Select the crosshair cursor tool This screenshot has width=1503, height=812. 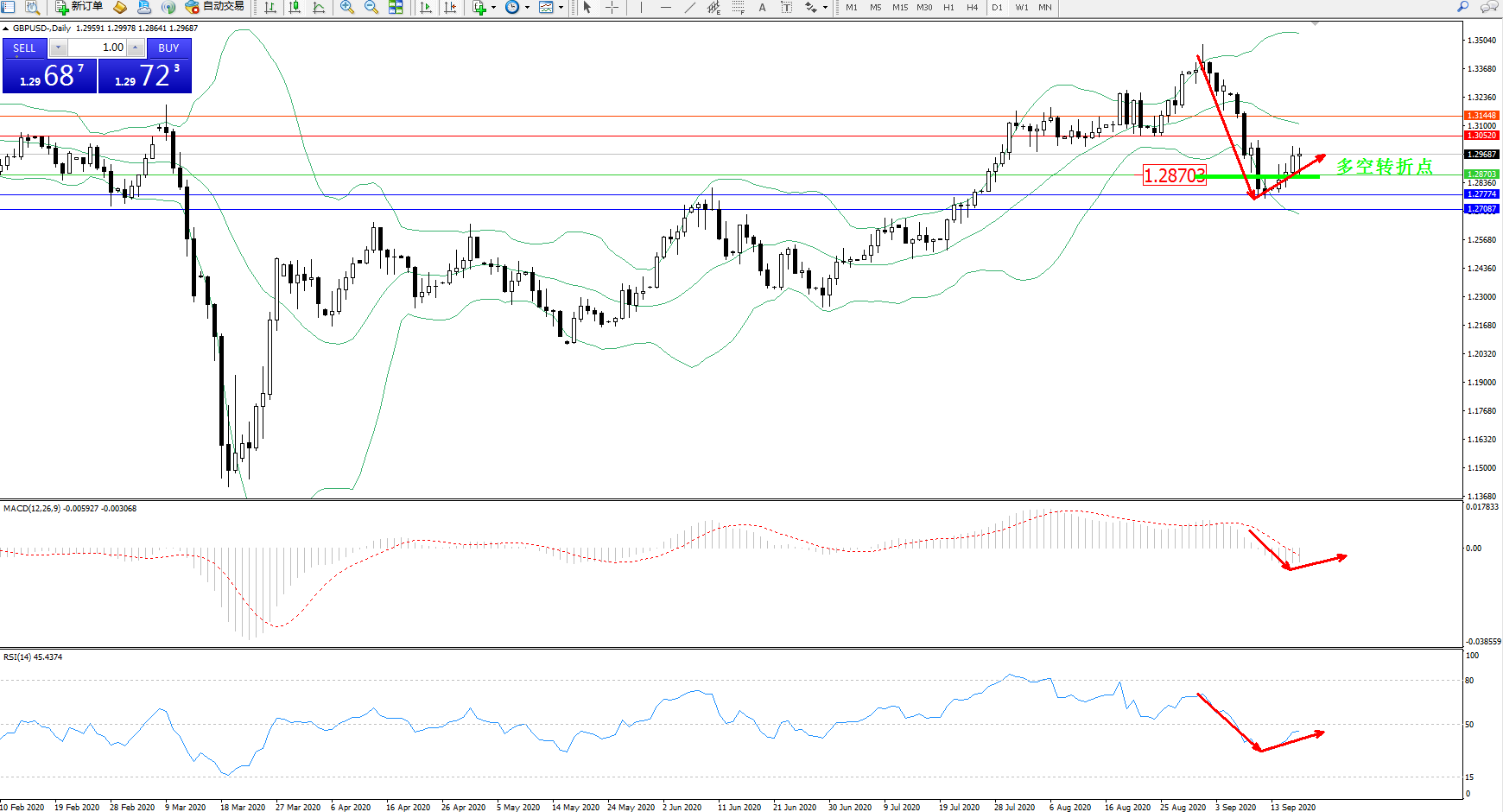click(612, 8)
